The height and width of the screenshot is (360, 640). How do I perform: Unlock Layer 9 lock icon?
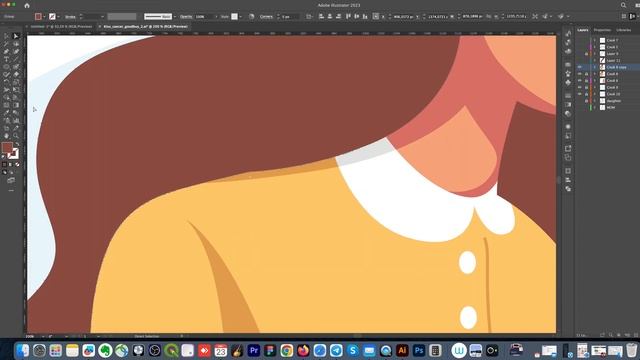point(587,54)
